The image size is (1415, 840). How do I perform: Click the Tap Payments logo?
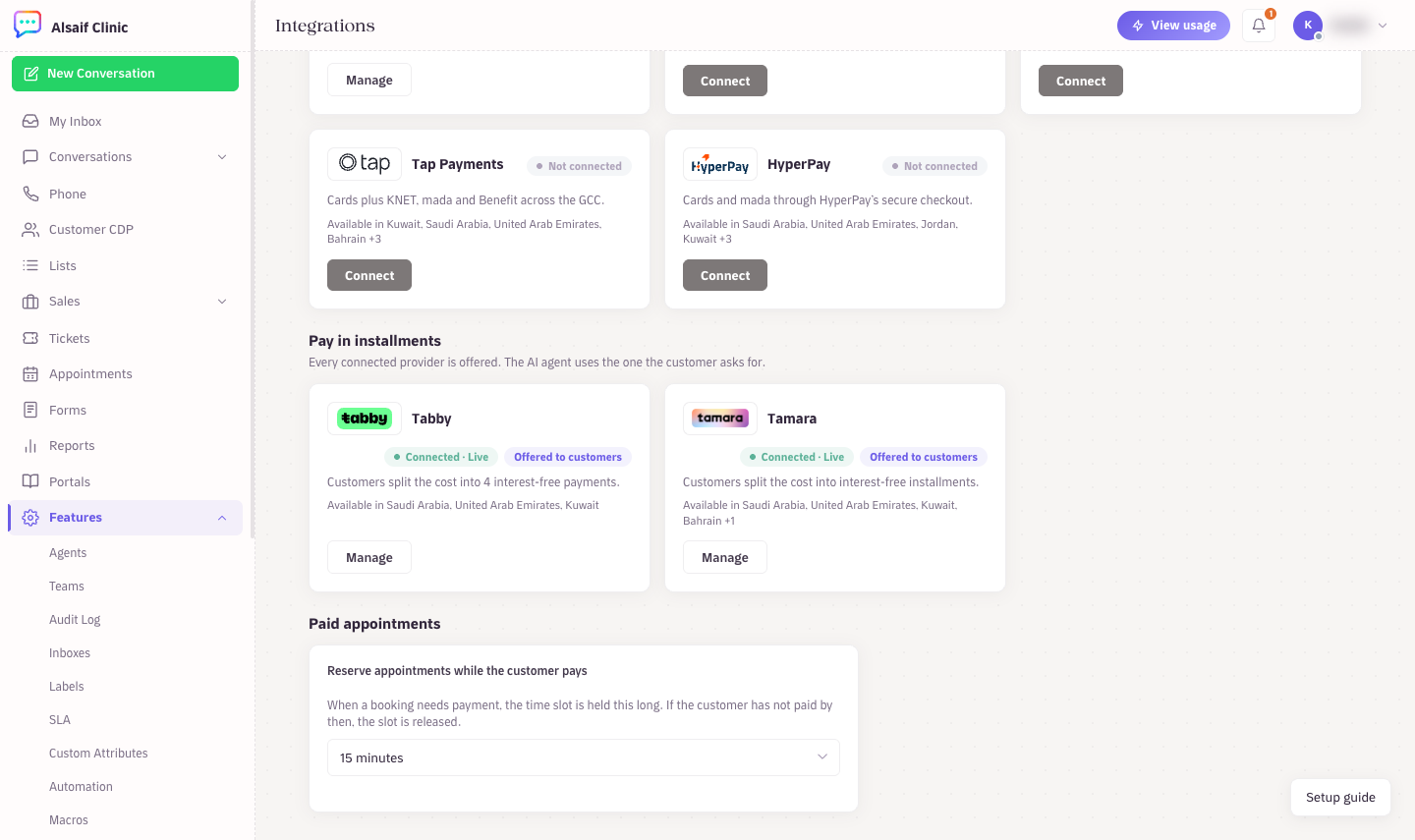point(365,164)
